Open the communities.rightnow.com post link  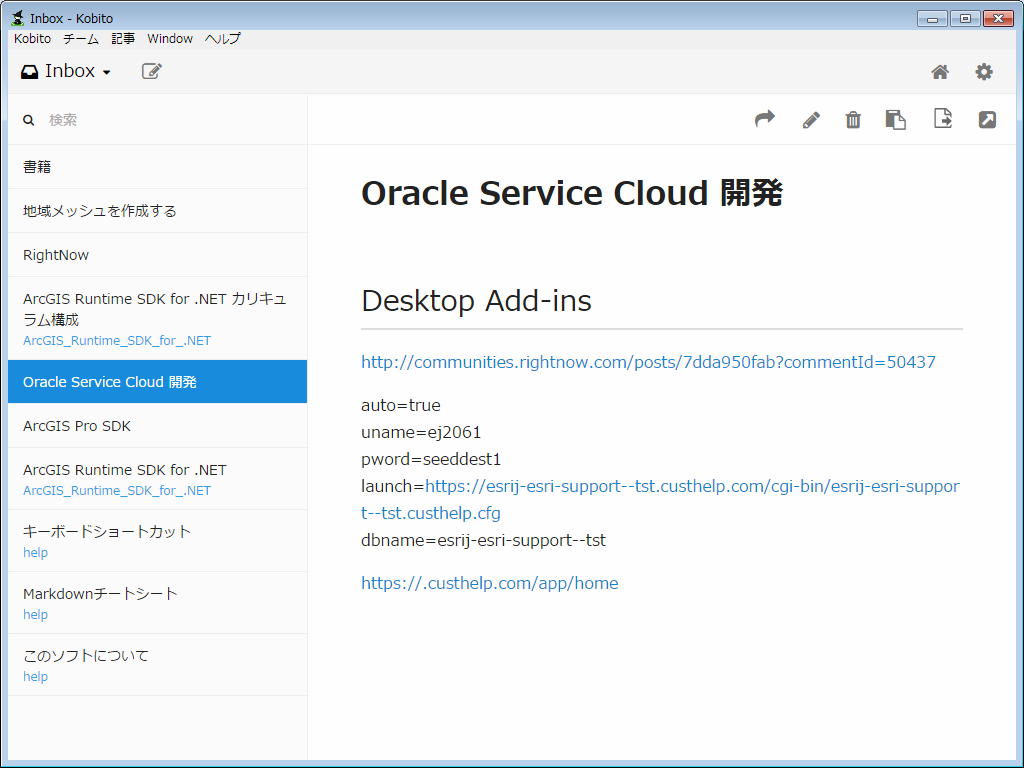(x=648, y=362)
